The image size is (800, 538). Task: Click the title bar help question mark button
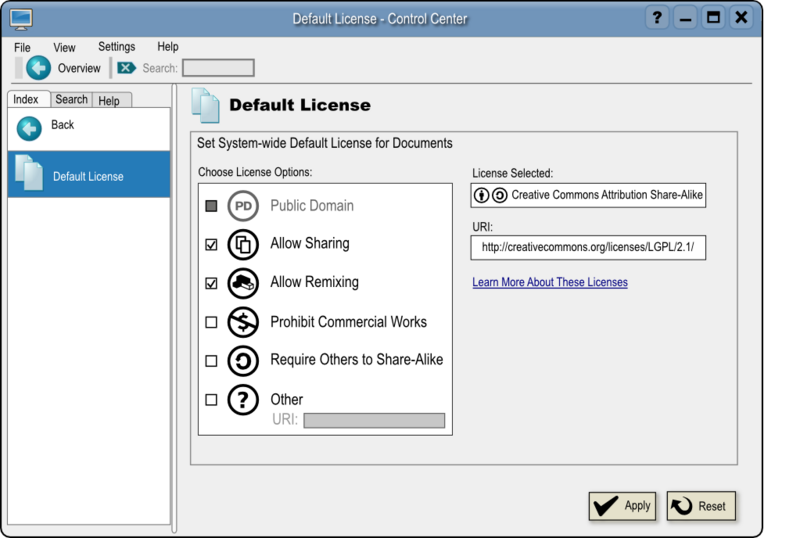[657, 18]
